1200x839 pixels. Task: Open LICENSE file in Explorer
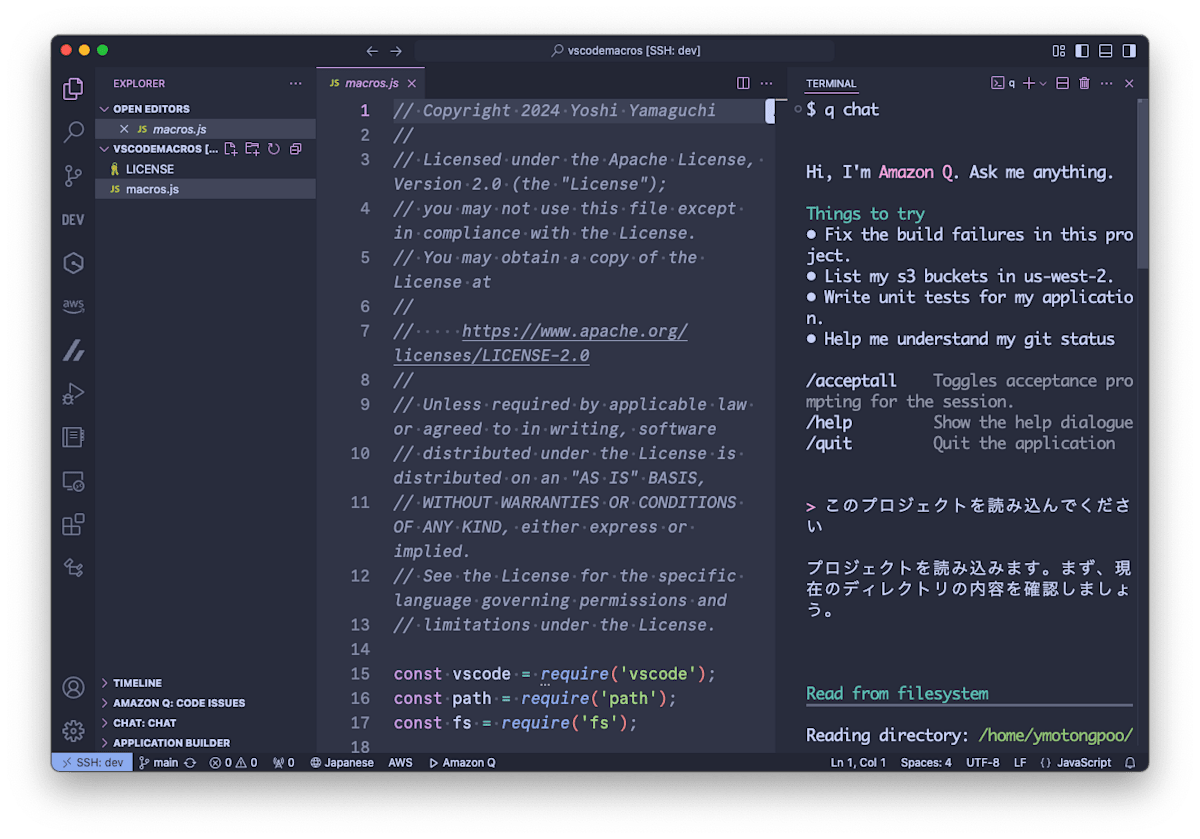pos(206,169)
